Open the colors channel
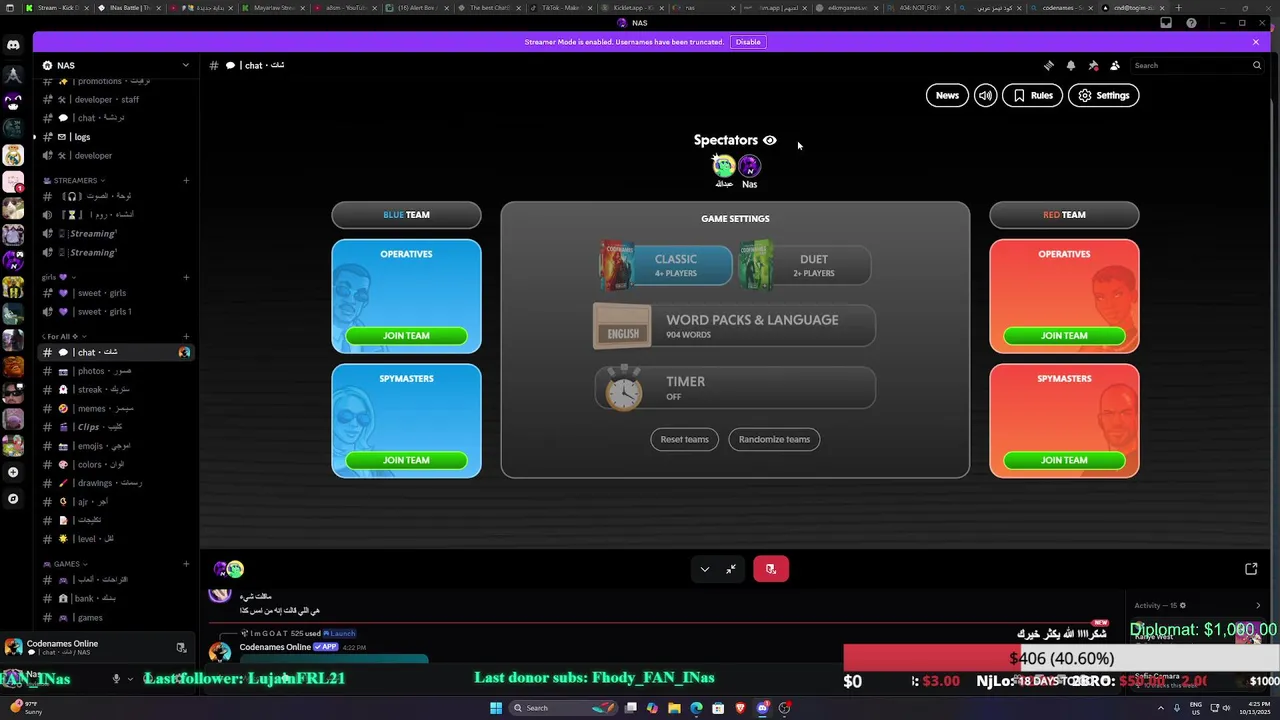The width and height of the screenshot is (1280, 720). pyautogui.click(x=116, y=465)
